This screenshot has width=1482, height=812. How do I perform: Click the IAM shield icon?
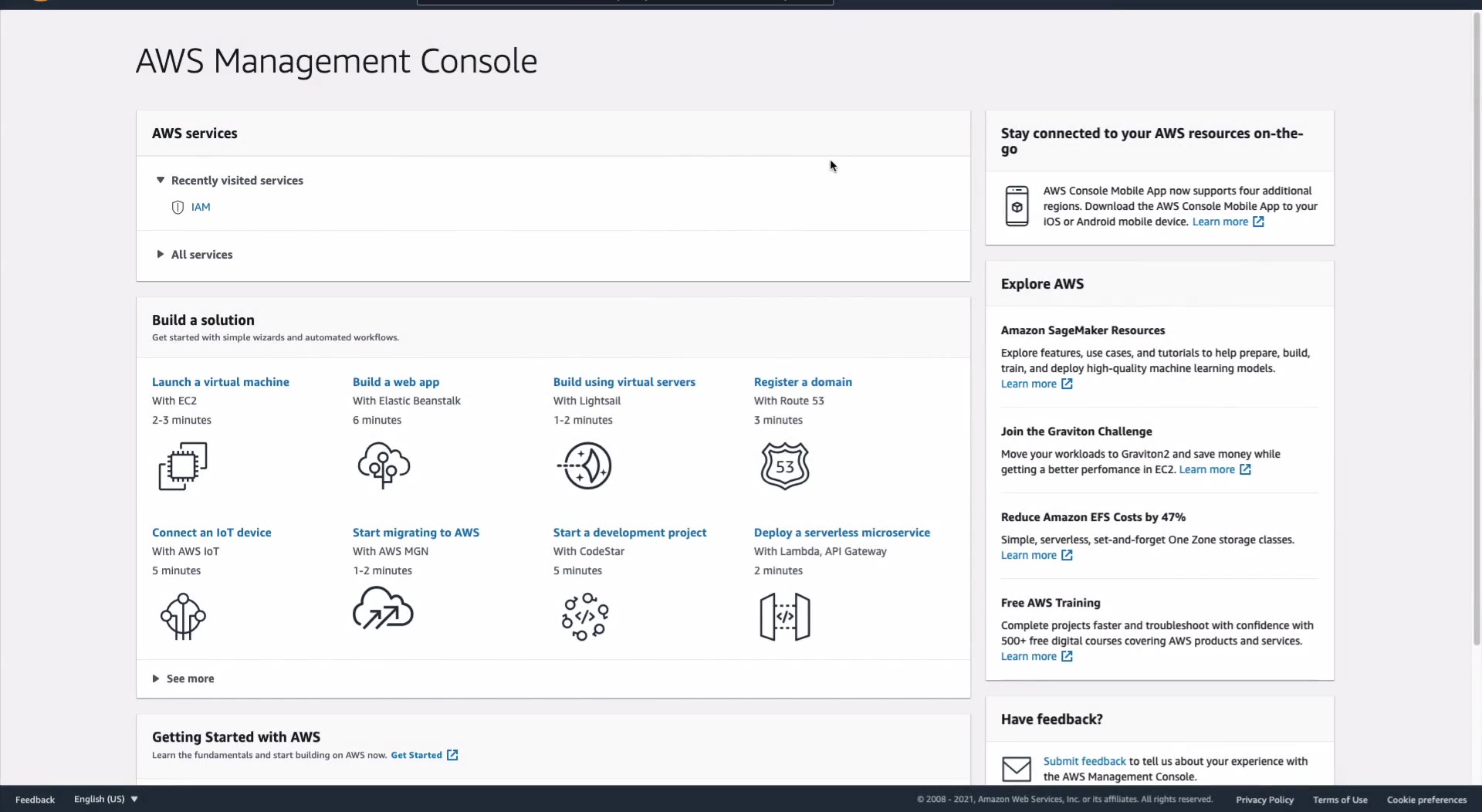(x=178, y=207)
